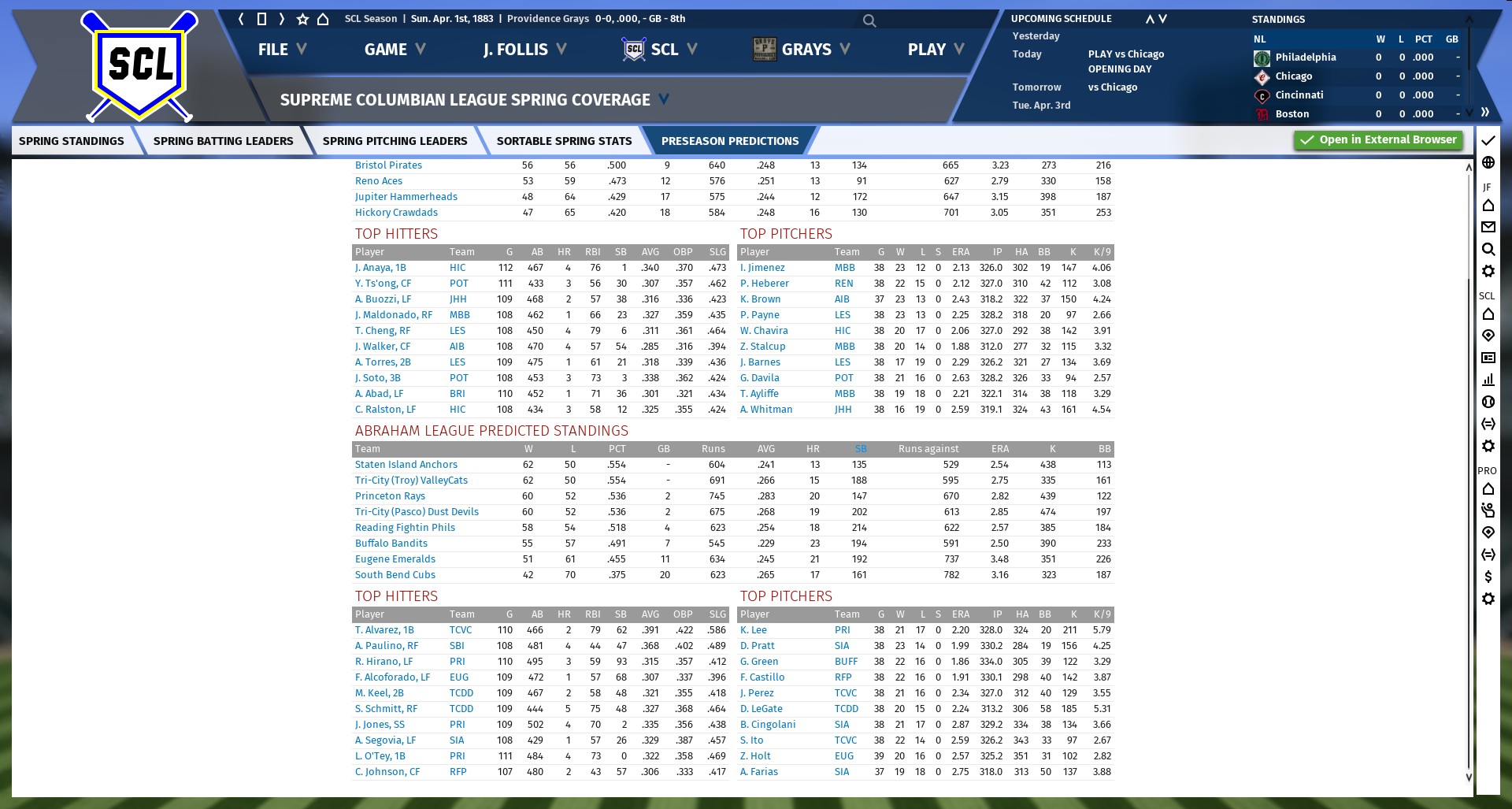This screenshot has width=1512, height=809.
Task: Open the J. FOLLIS manager menu
Action: point(525,50)
